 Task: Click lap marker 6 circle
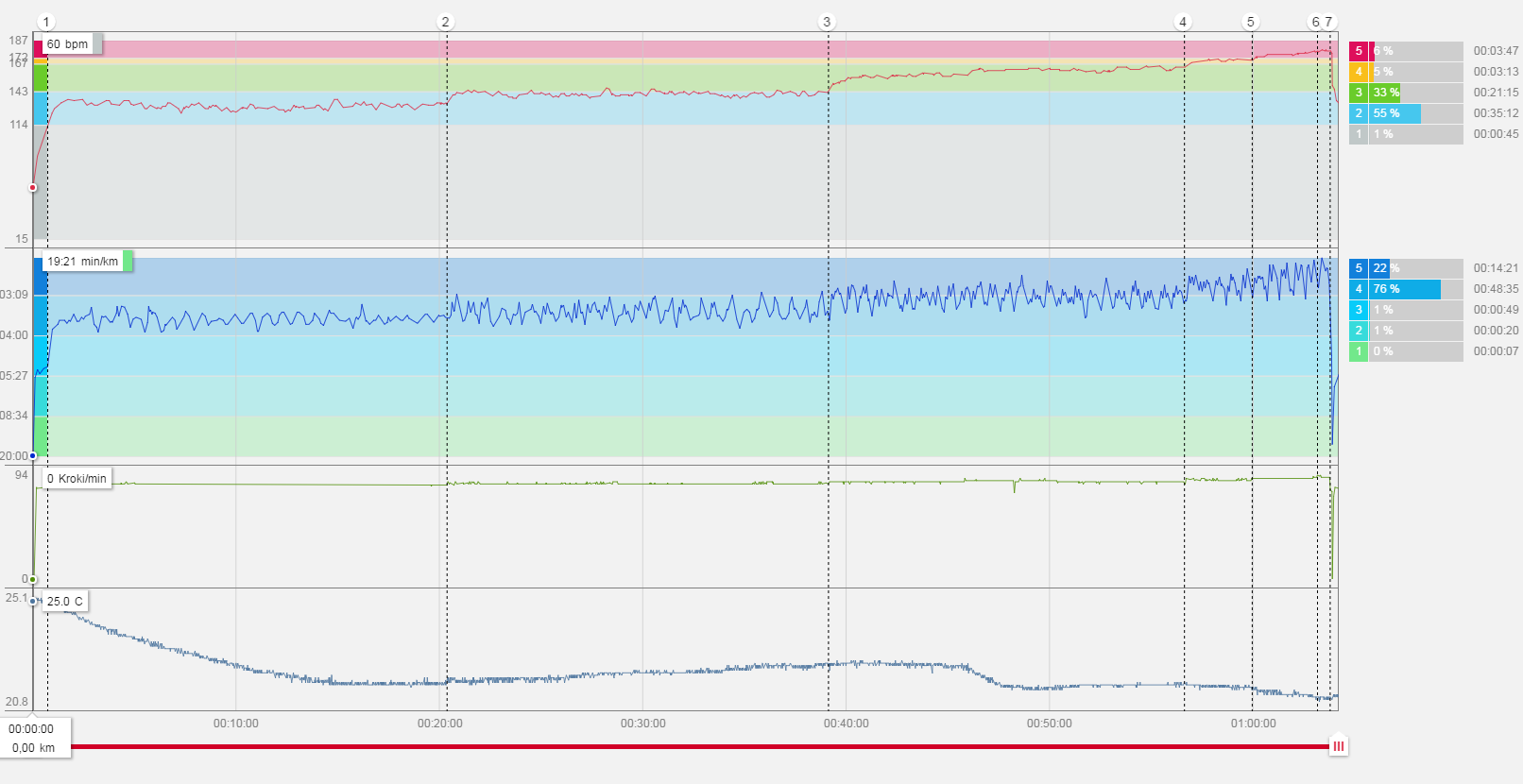tap(1316, 22)
